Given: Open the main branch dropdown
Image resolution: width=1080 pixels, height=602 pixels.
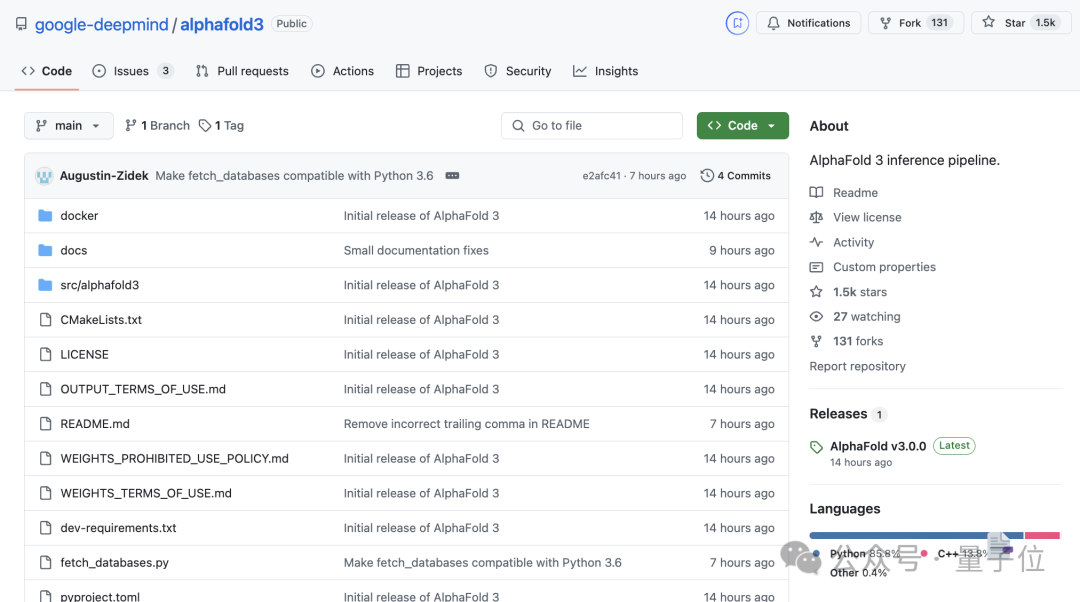Looking at the screenshot, I should pyautogui.click(x=68, y=125).
